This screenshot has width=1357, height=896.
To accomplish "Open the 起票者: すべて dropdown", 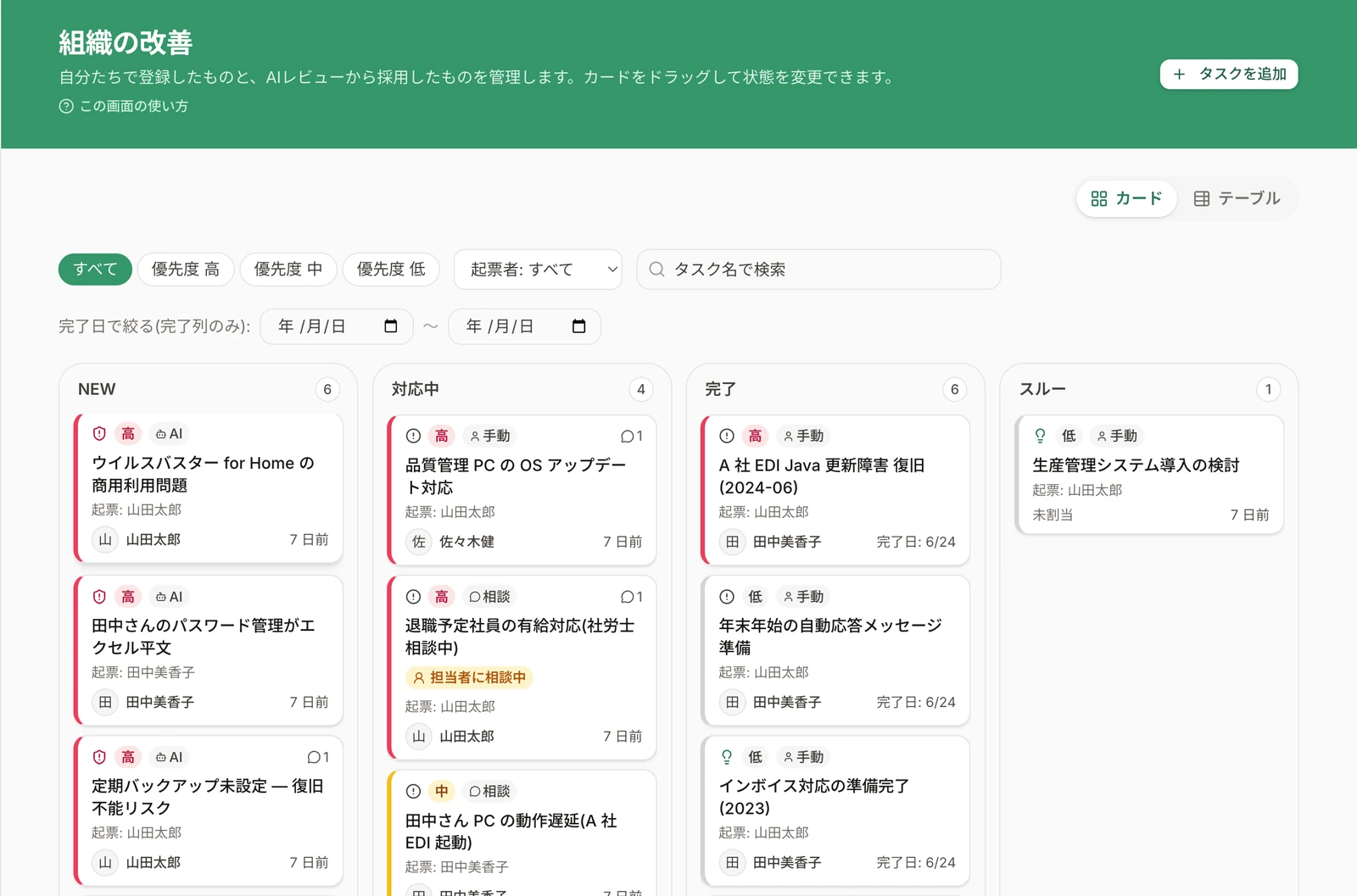I will pyautogui.click(x=539, y=269).
